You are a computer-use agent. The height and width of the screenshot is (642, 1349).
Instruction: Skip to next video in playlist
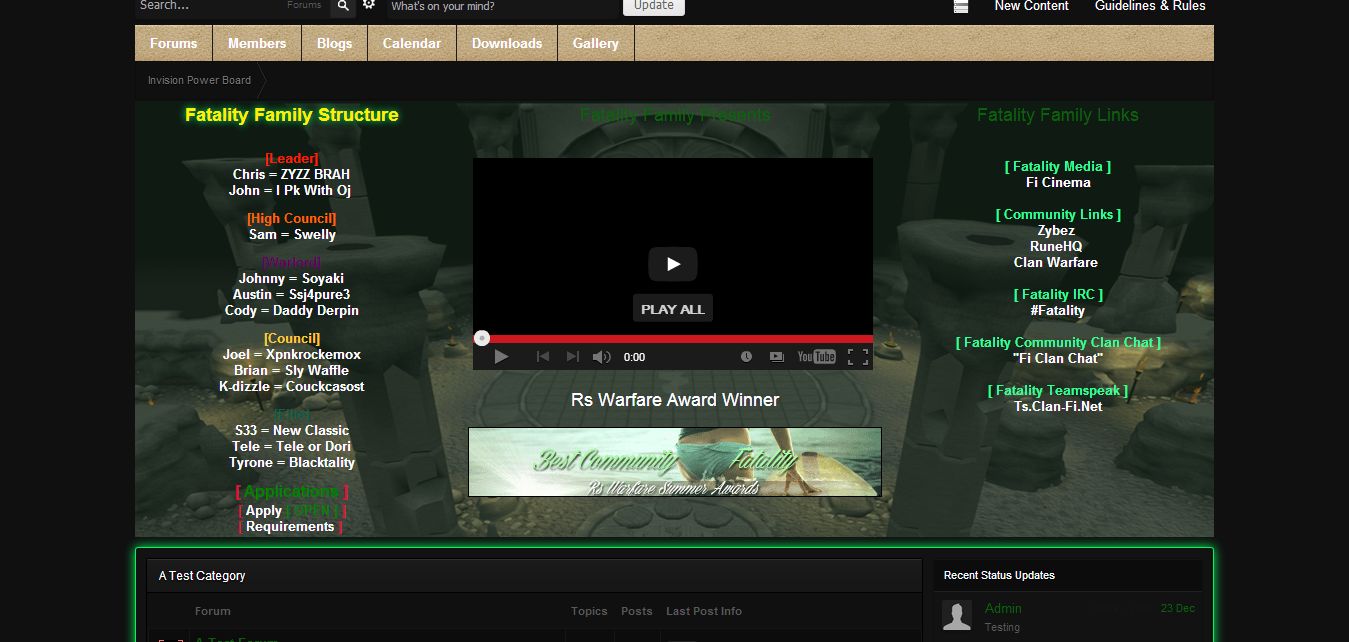point(572,357)
